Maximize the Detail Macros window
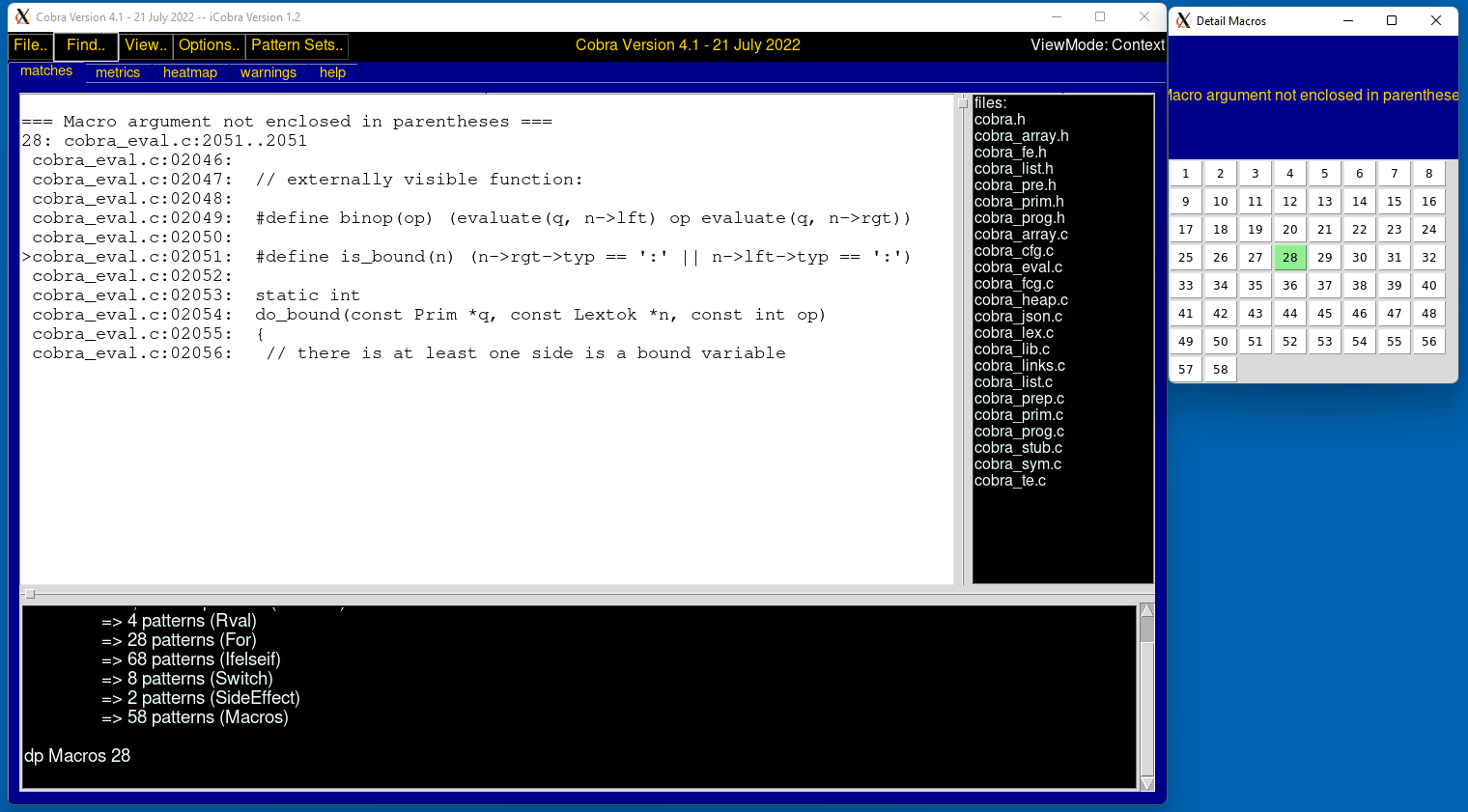Viewport: 1468px width, 812px height. 1392,20
